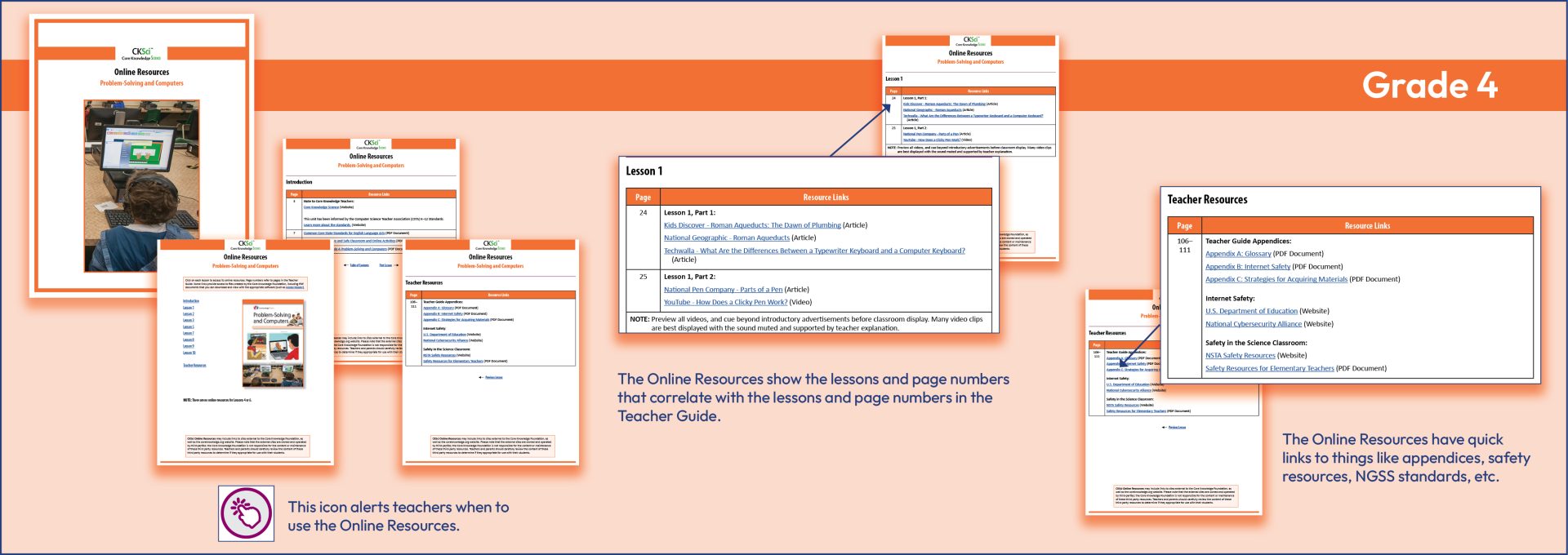Screen dimensions: 1568x555
Task: Open Appendix A: Glossary PDF link
Action: [x=1237, y=254]
